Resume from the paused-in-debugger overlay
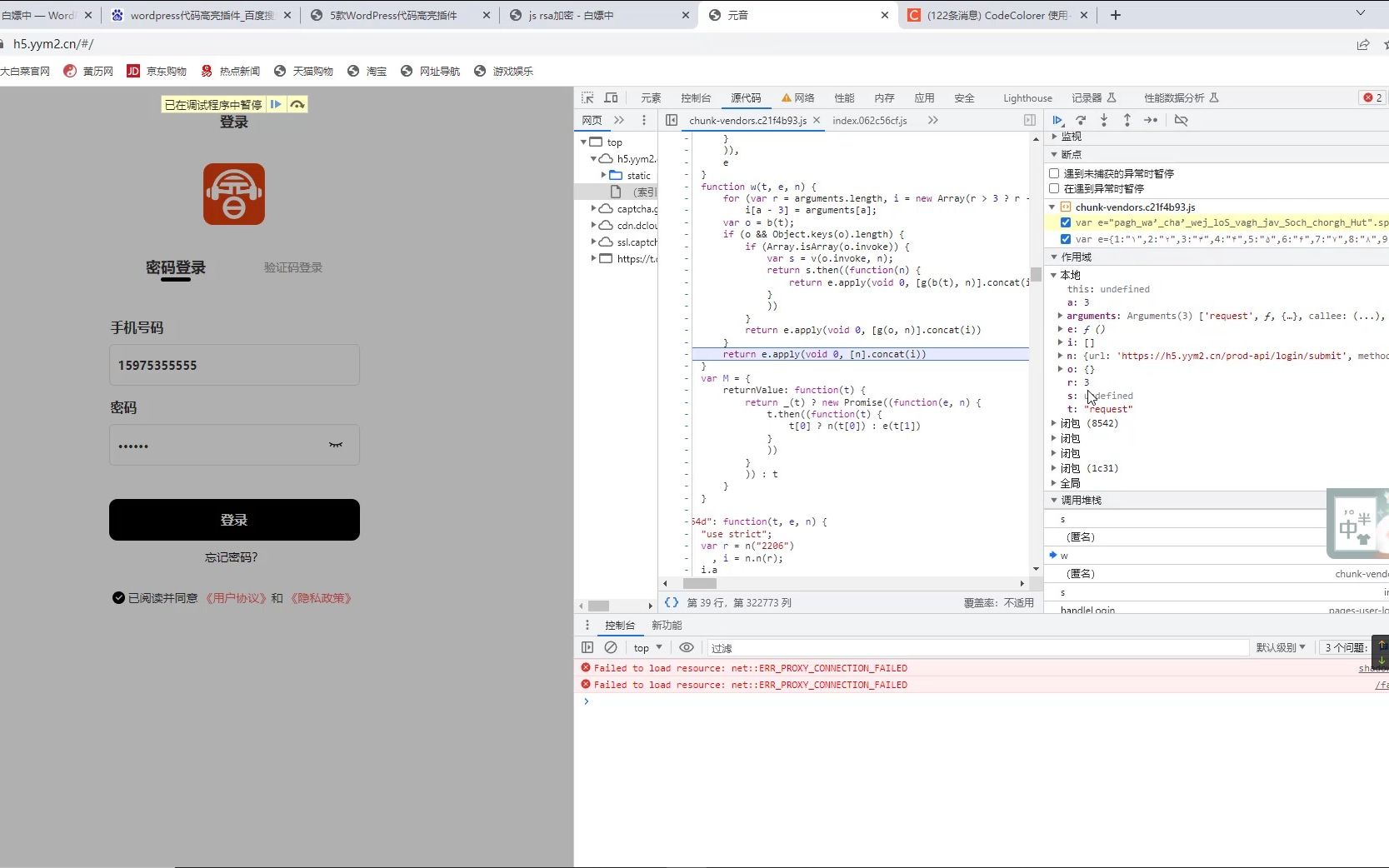 [276, 104]
